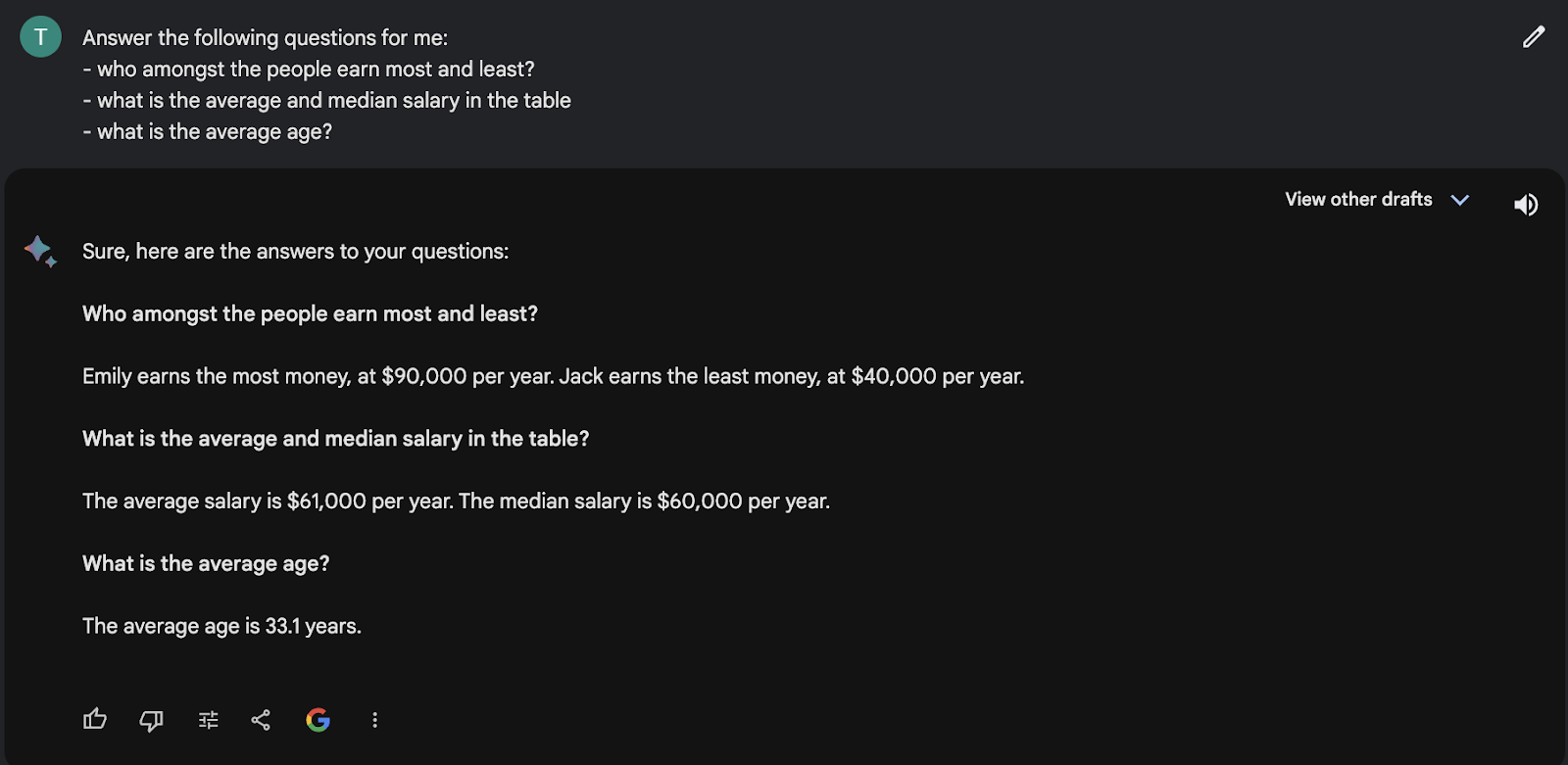Open the three-dot more options menu
This screenshot has width=1568, height=765.
374,721
